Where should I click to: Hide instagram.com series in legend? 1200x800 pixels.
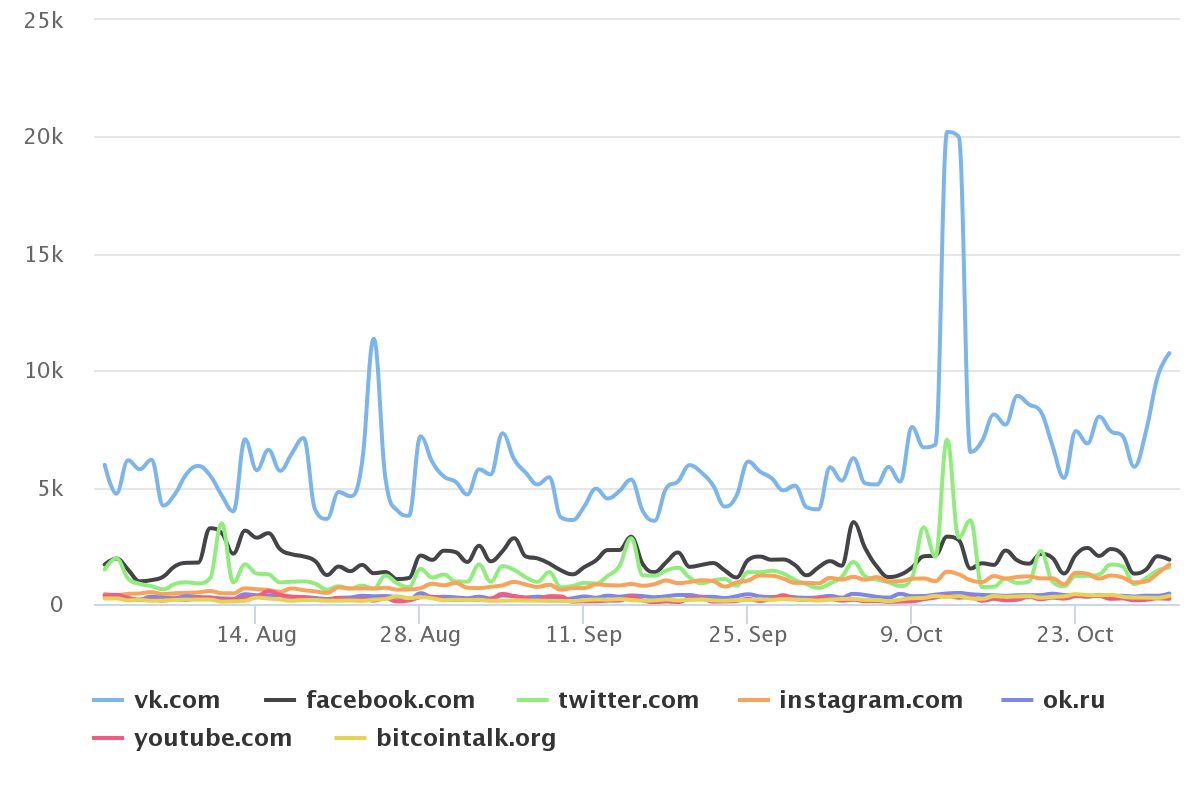click(x=870, y=700)
